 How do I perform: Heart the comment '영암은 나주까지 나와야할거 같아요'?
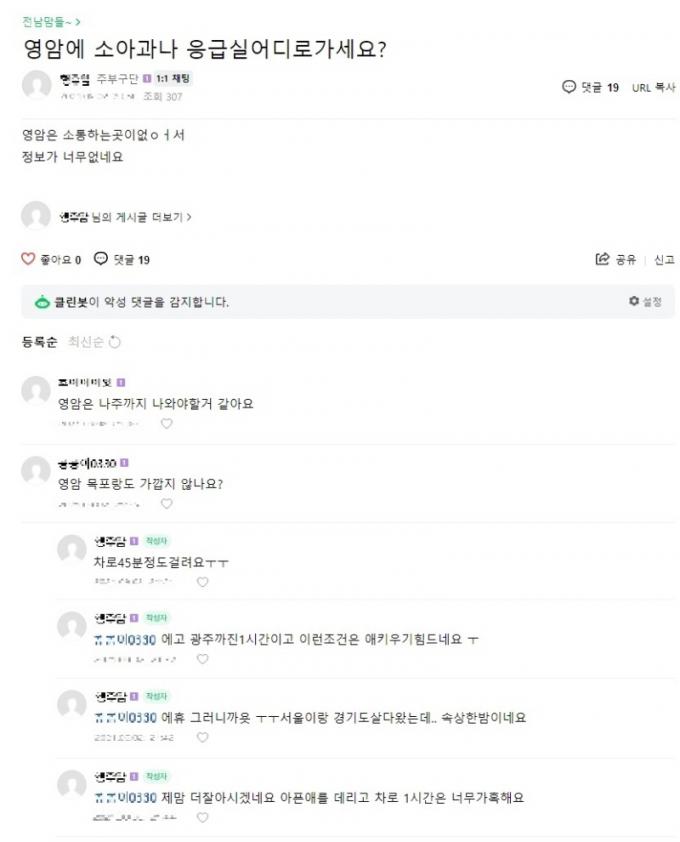click(x=167, y=424)
